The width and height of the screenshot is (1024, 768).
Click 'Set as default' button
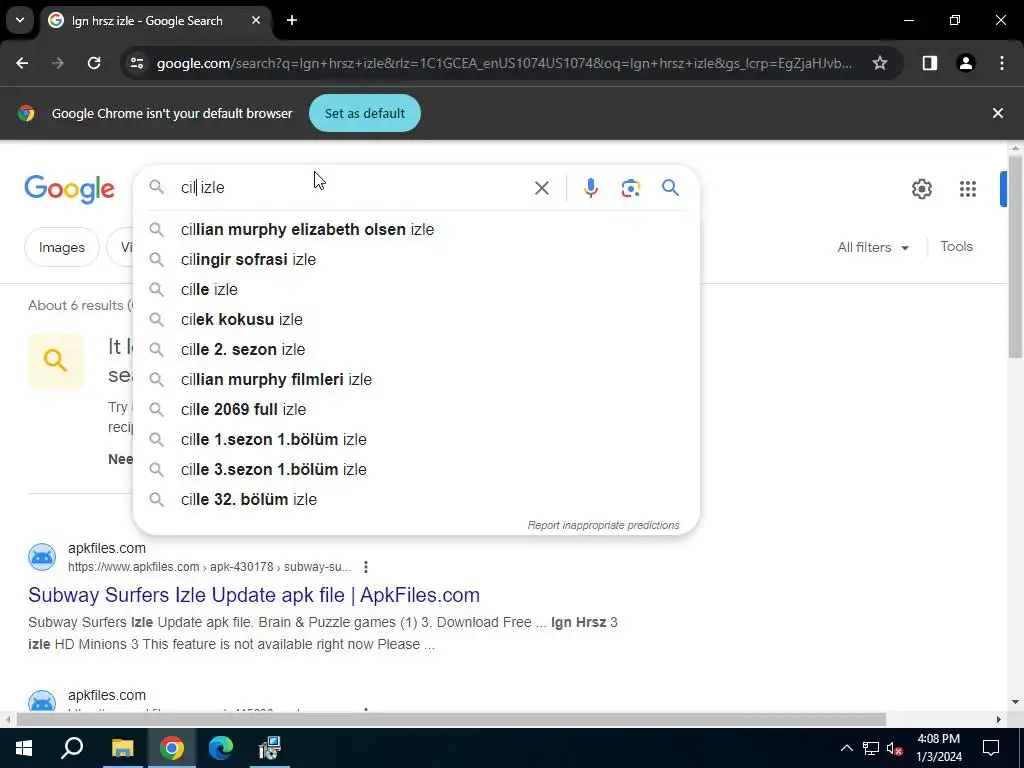[x=364, y=113]
